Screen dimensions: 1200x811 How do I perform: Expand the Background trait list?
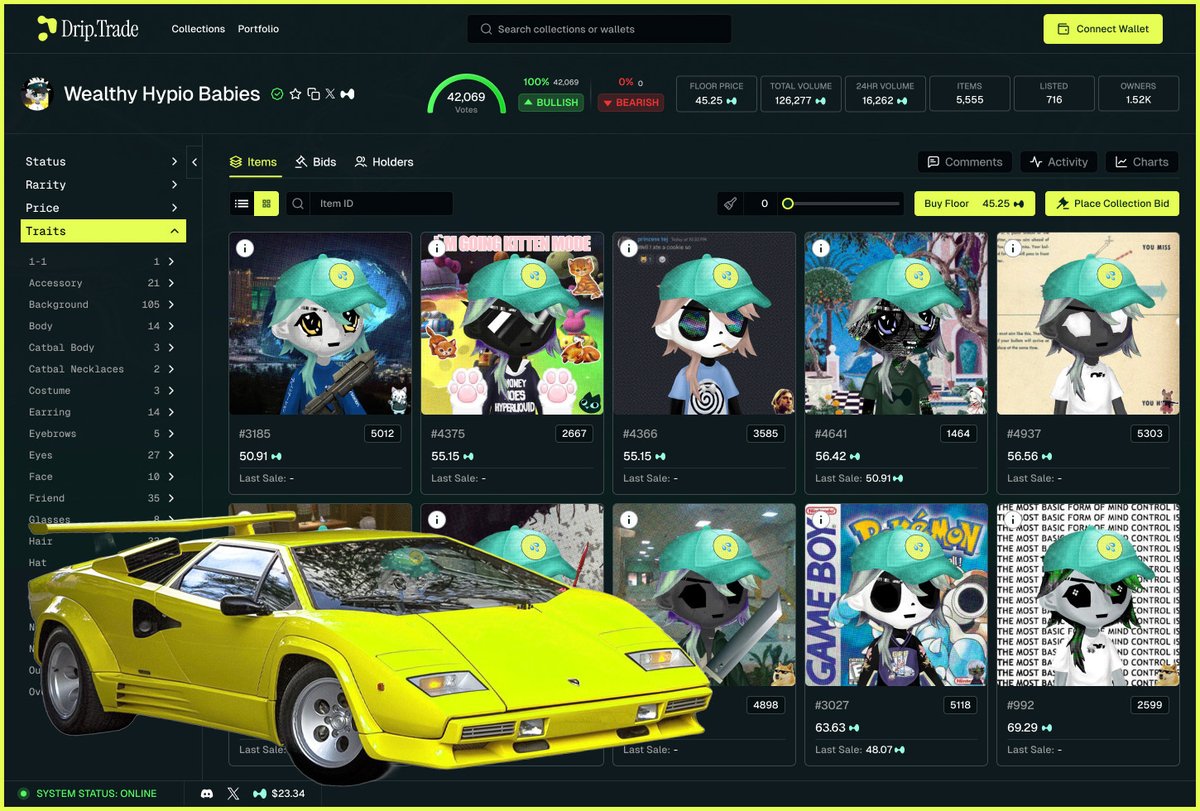(103, 304)
